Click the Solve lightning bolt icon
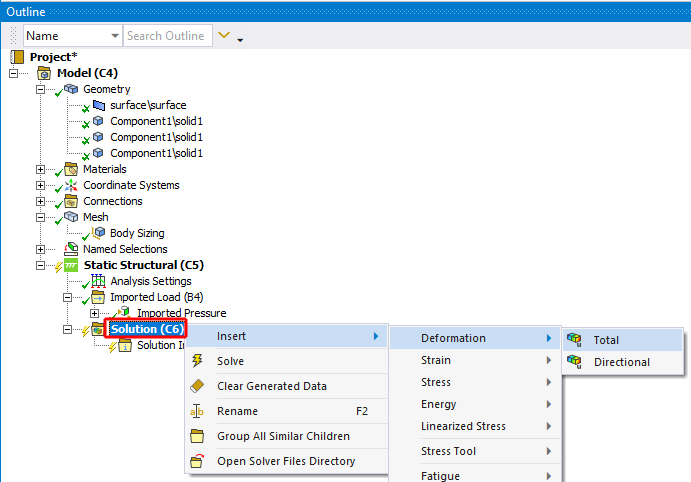 point(197,361)
